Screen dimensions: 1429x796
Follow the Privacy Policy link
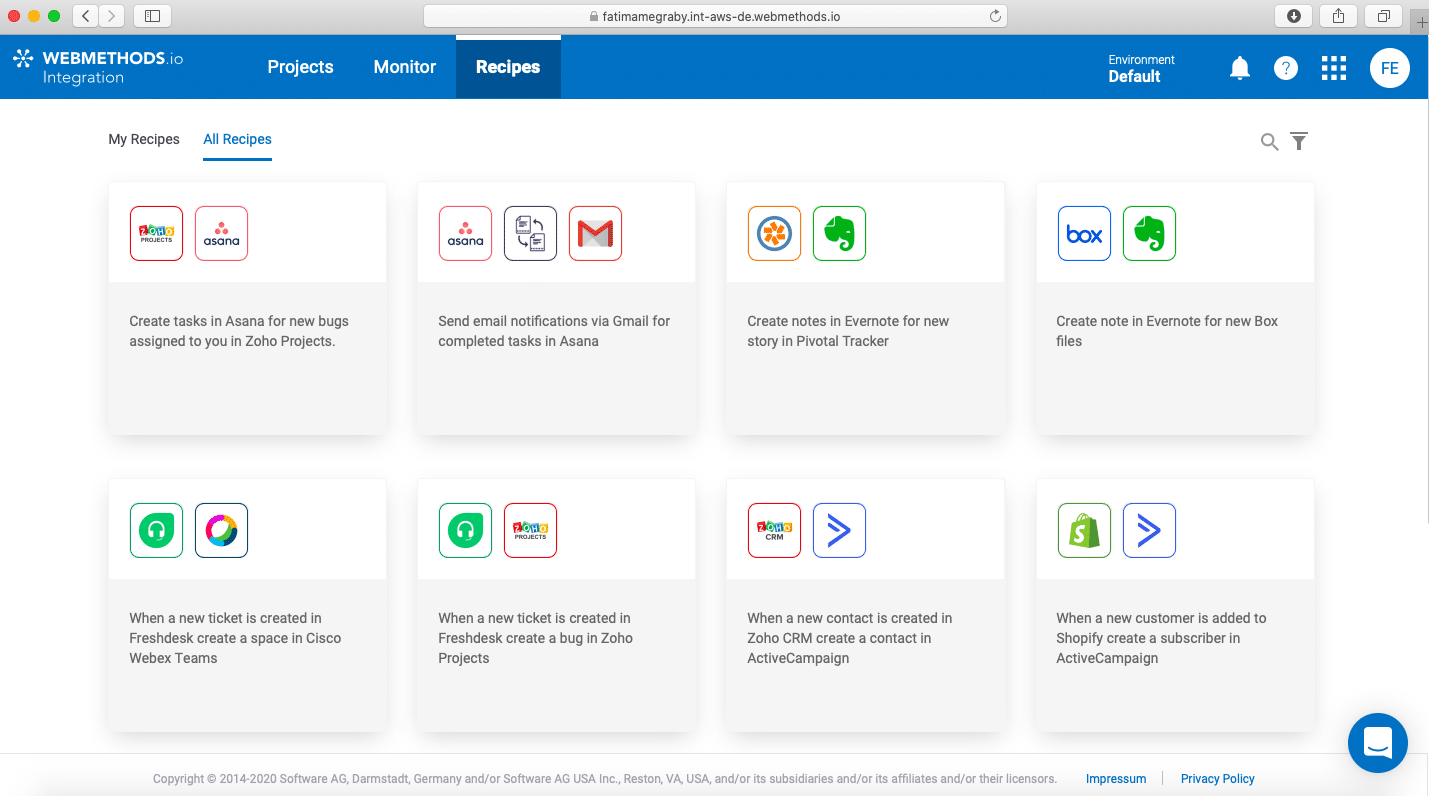point(1217,779)
